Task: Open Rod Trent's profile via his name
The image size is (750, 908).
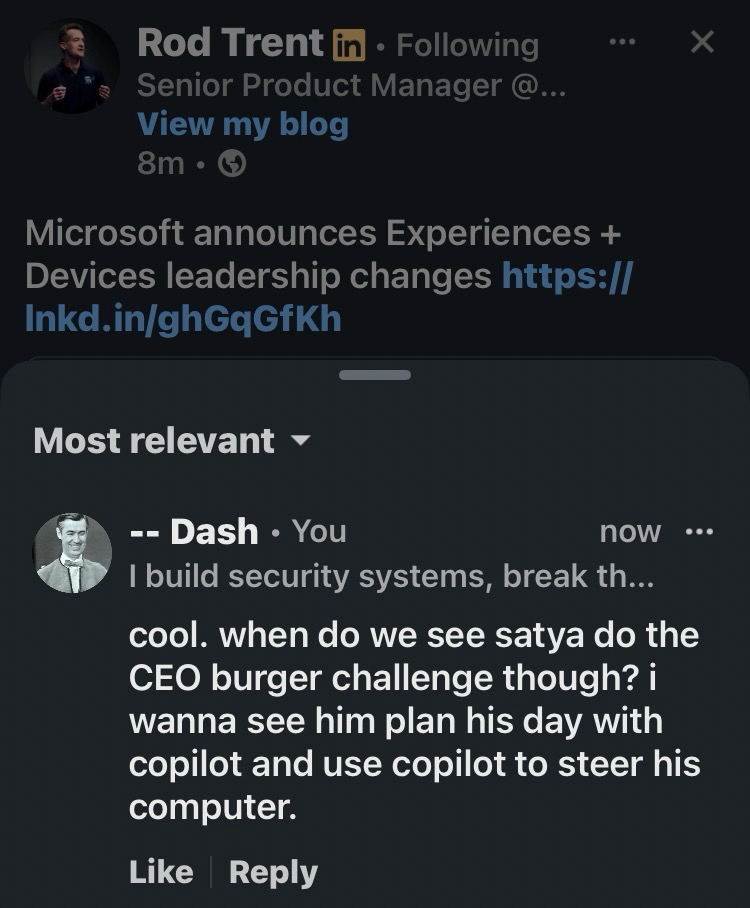Action: (230, 43)
